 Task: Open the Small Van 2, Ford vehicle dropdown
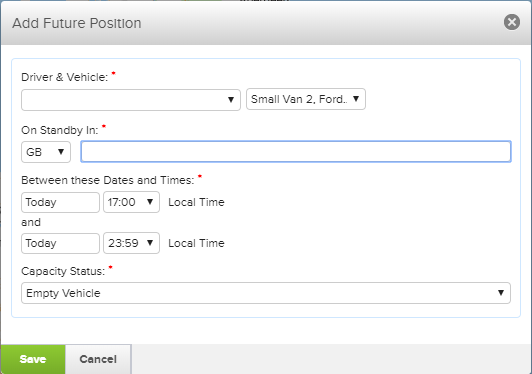click(306, 99)
